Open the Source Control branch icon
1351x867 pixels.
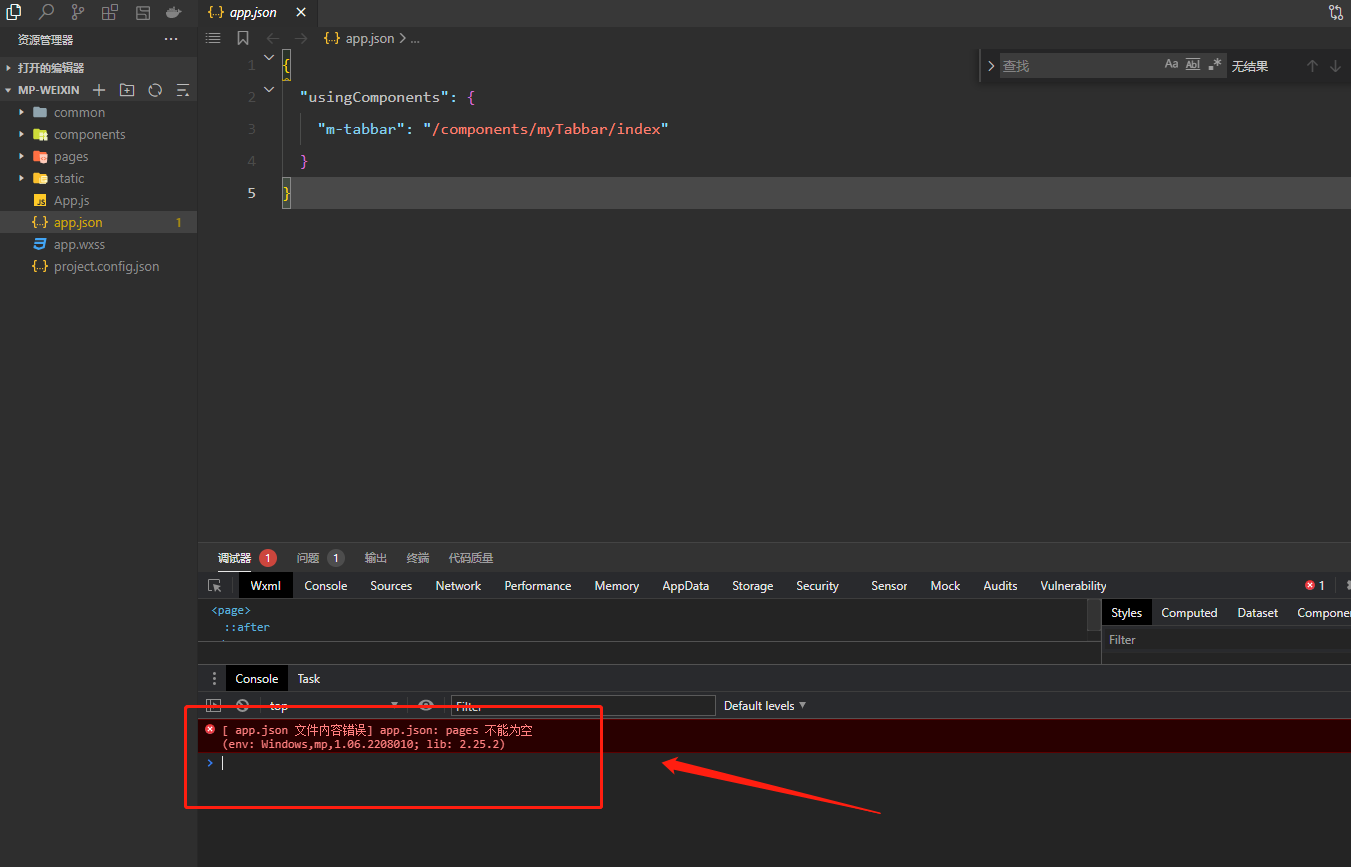pyautogui.click(x=78, y=12)
